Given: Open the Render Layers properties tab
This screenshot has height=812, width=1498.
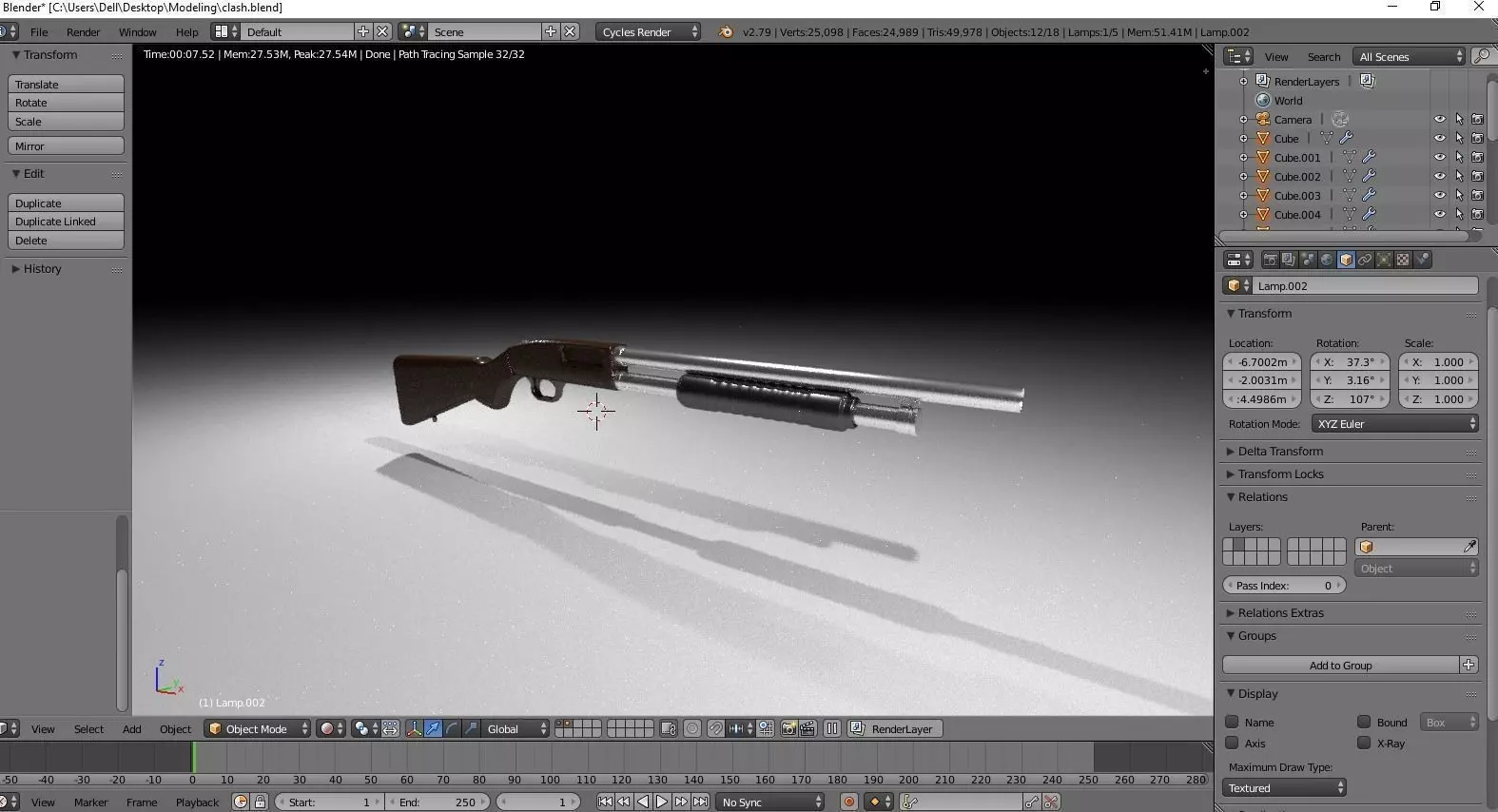Looking at the screenshot, I should 1289,260.
